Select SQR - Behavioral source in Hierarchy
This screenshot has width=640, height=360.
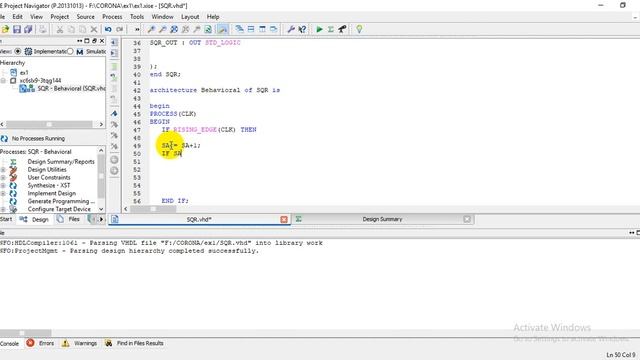pos(71,89)
